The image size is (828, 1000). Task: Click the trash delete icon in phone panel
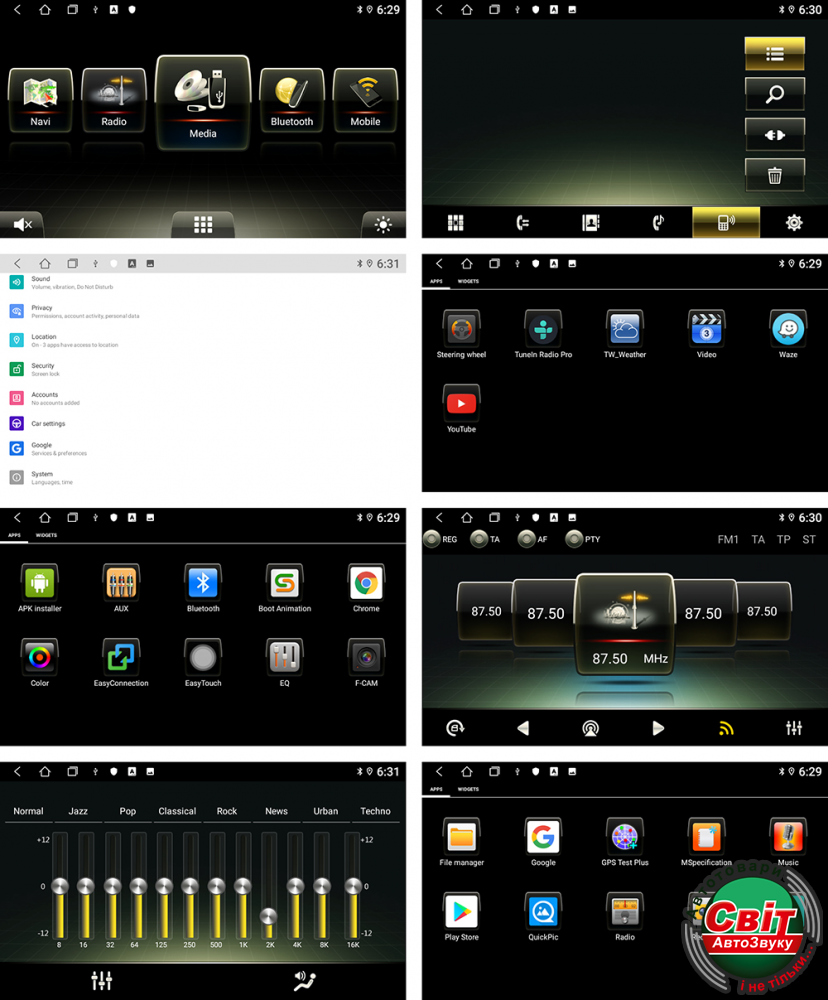tap(774, 175)
